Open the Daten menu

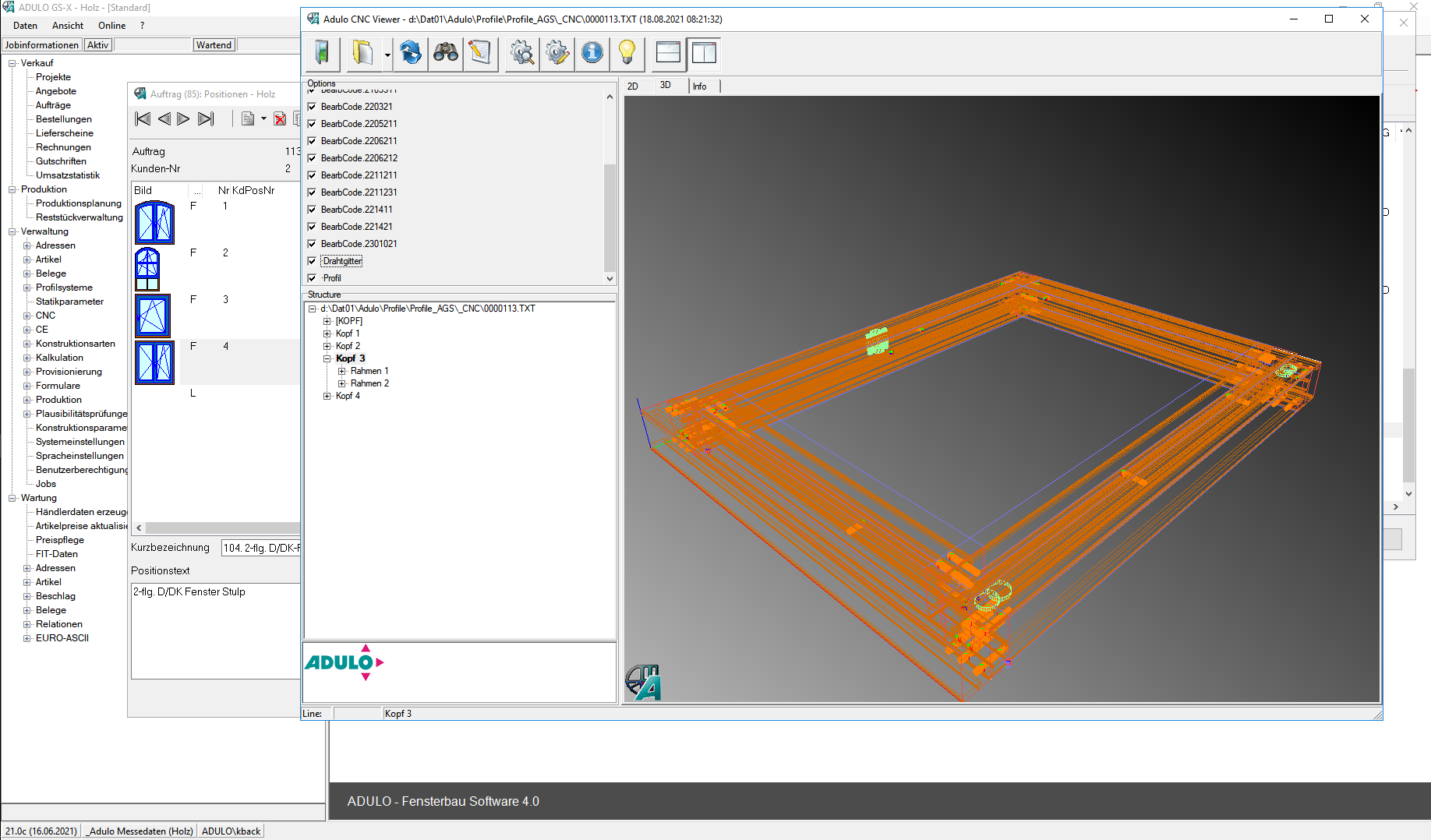pyautogui.click(x=25, y=26)
